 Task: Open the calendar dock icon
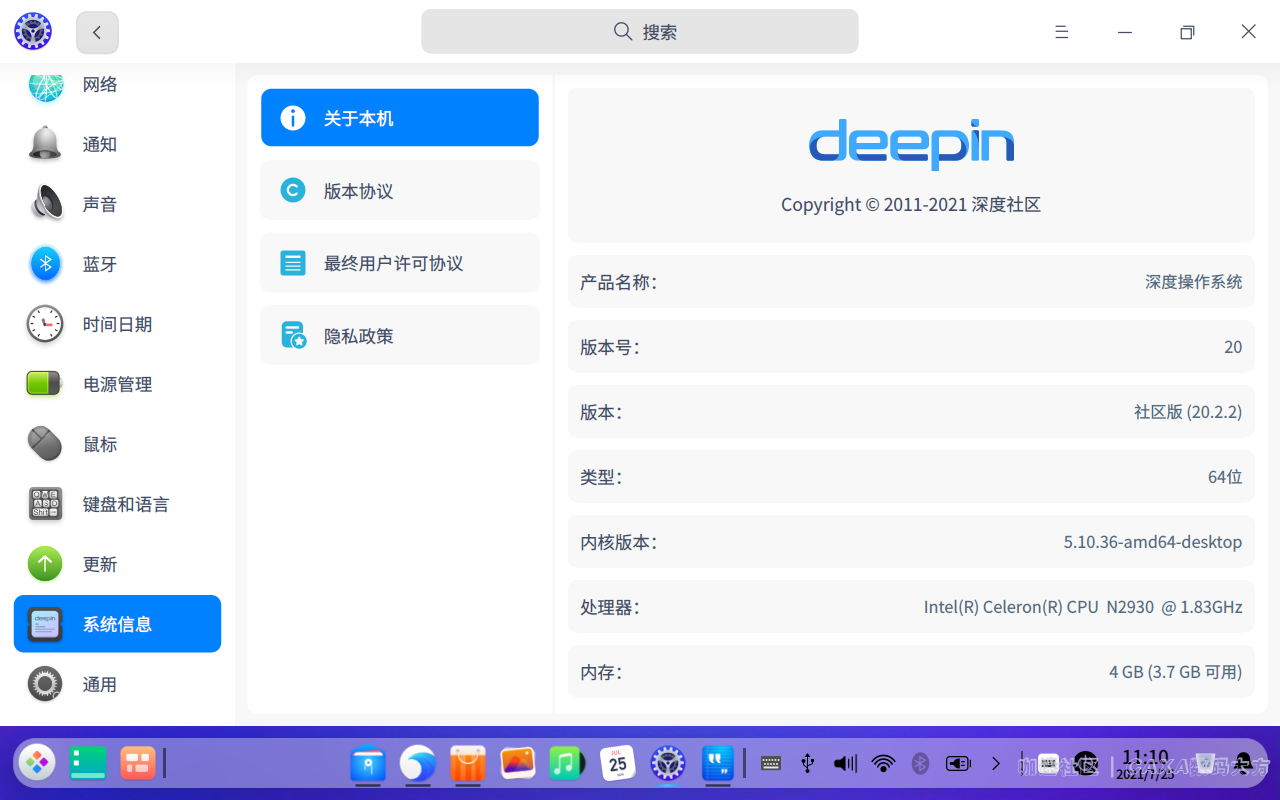pyautogui.click(x=618, y=764)
